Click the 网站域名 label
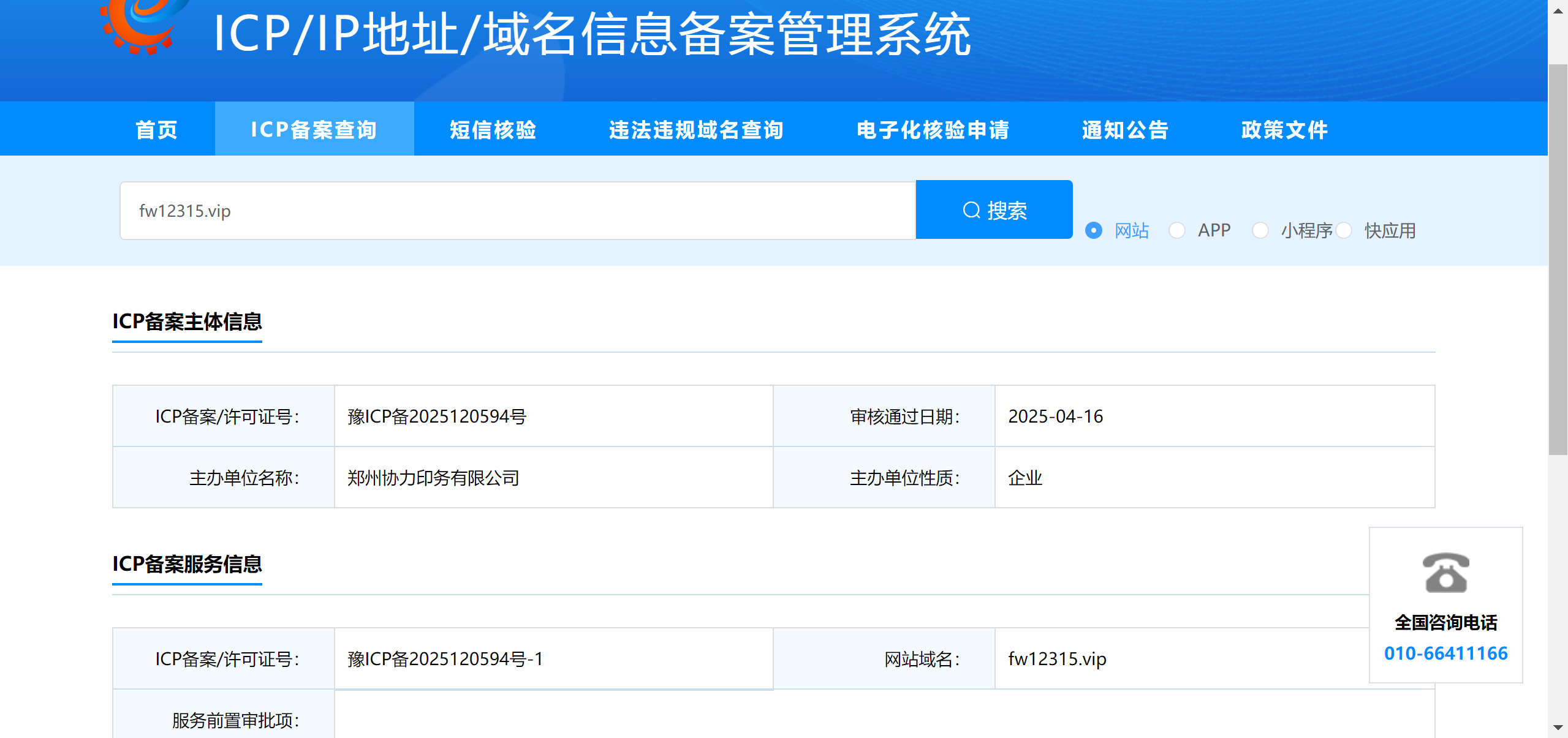 pos(922,659)
